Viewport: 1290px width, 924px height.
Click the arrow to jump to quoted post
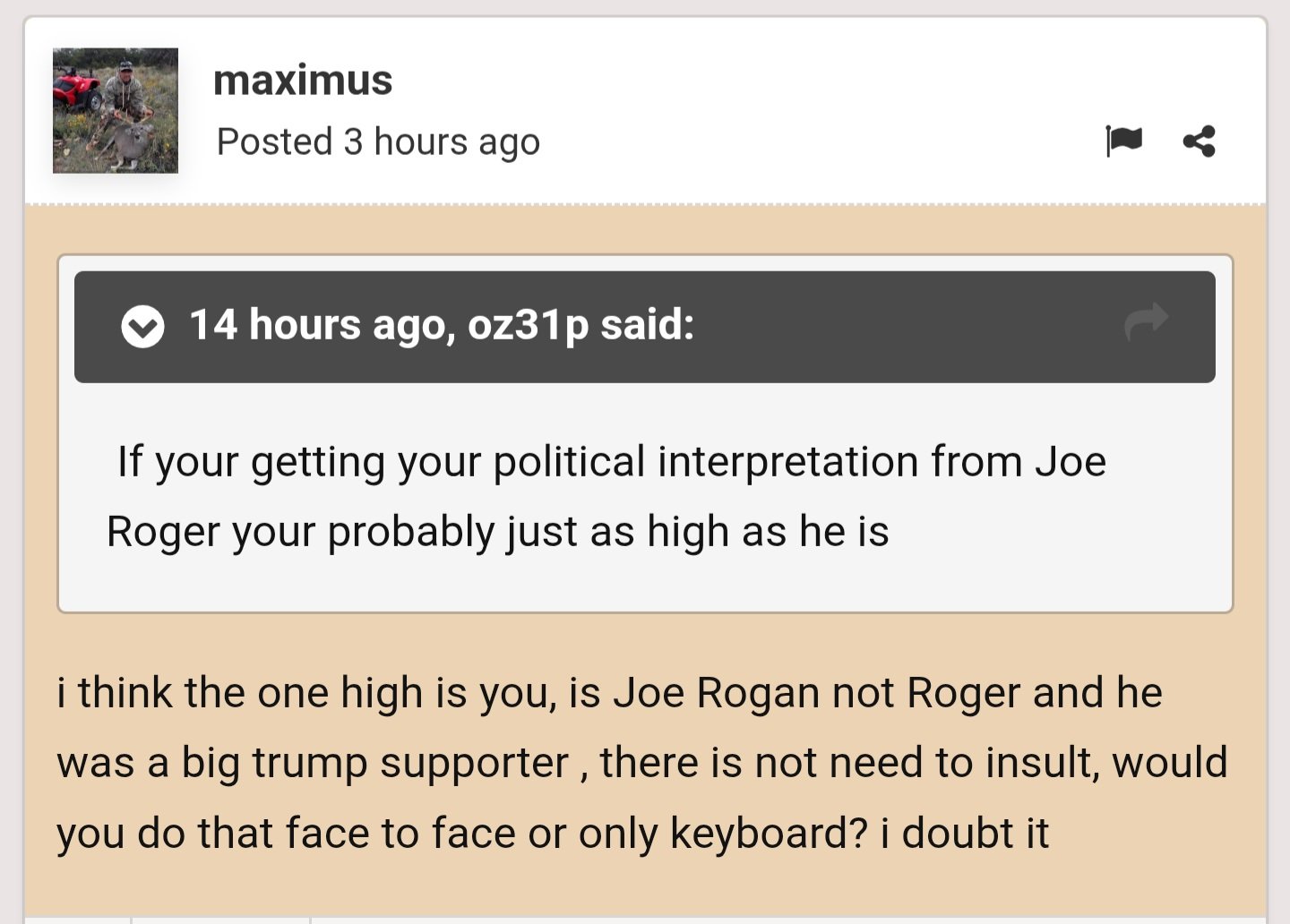[1147, 322]
